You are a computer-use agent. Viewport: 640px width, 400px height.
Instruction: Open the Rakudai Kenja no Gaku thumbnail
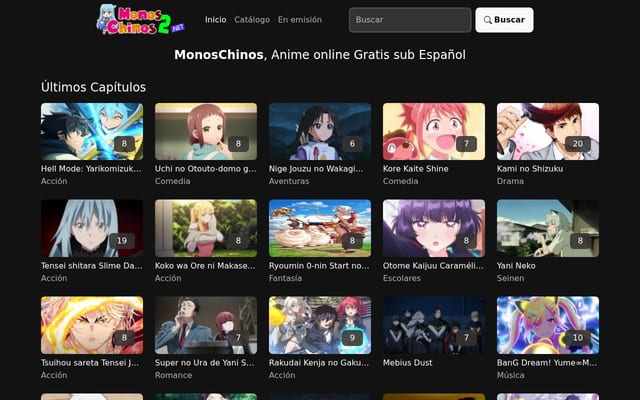[x=320, y=325]
